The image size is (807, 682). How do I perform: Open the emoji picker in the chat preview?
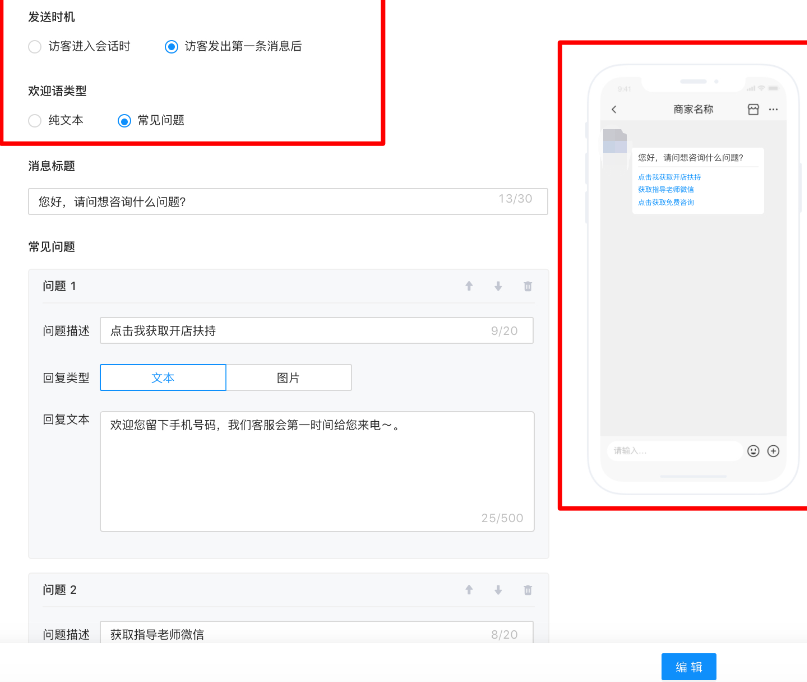(755, 451)
